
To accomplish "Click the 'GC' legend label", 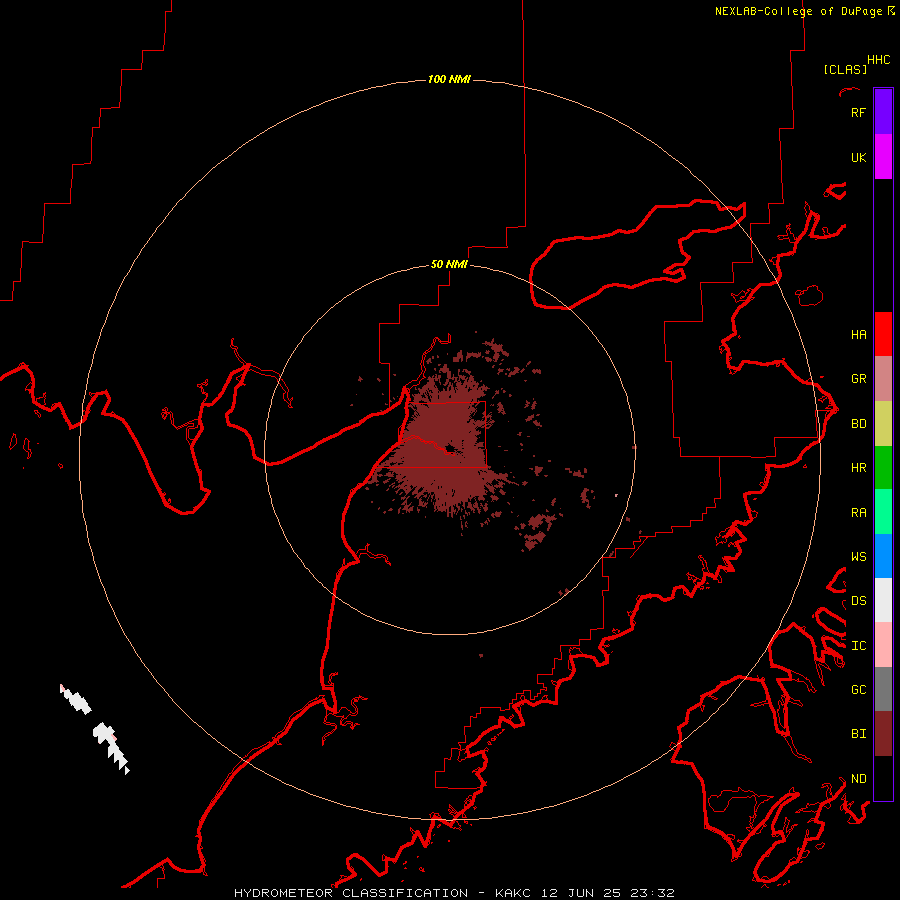I will pyautogui.click(x=859, y=689).
